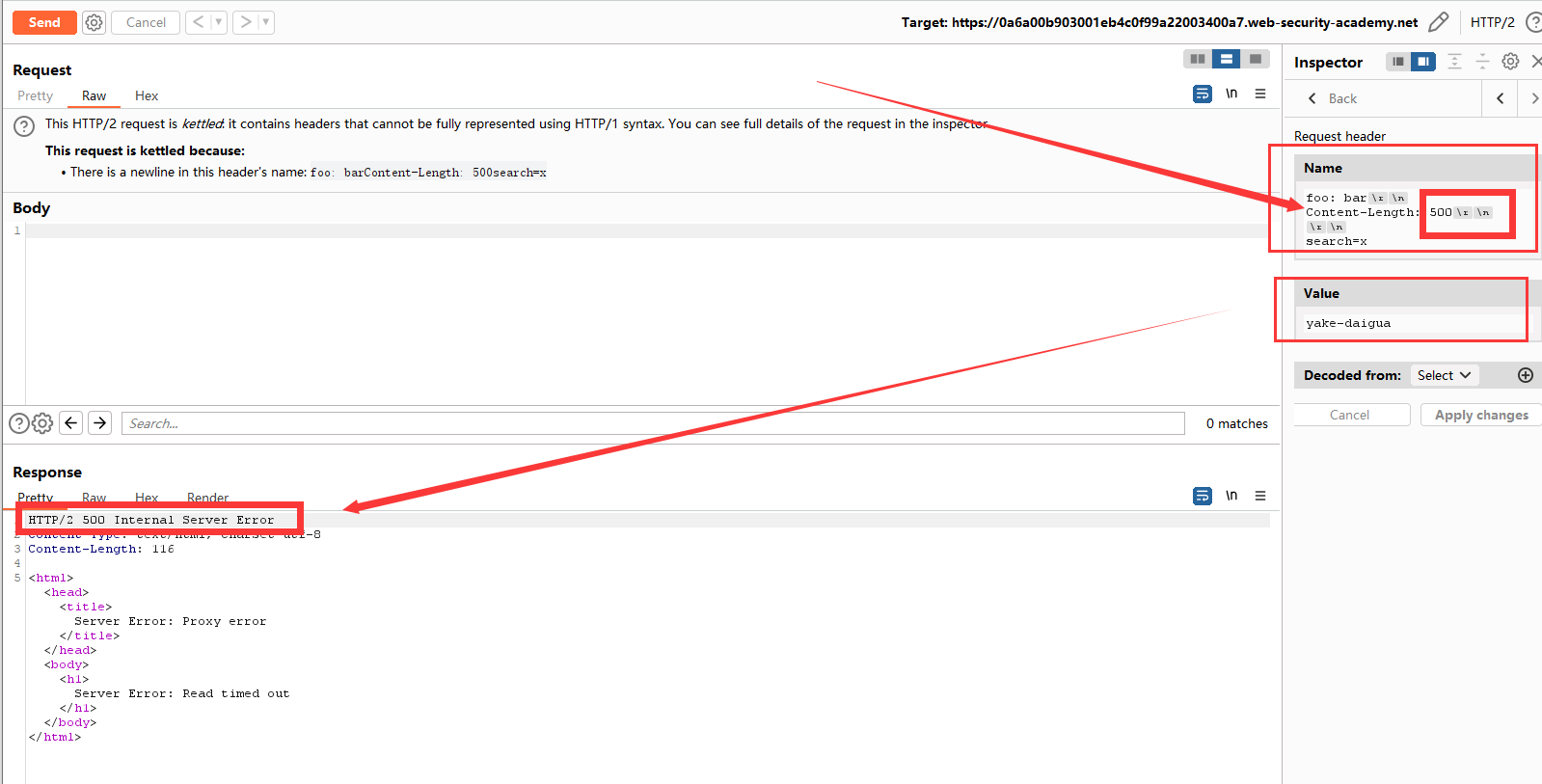This screenshot has width=1542, height=784.
Task: Open search settings gear icon
Action: coord(42,423)
